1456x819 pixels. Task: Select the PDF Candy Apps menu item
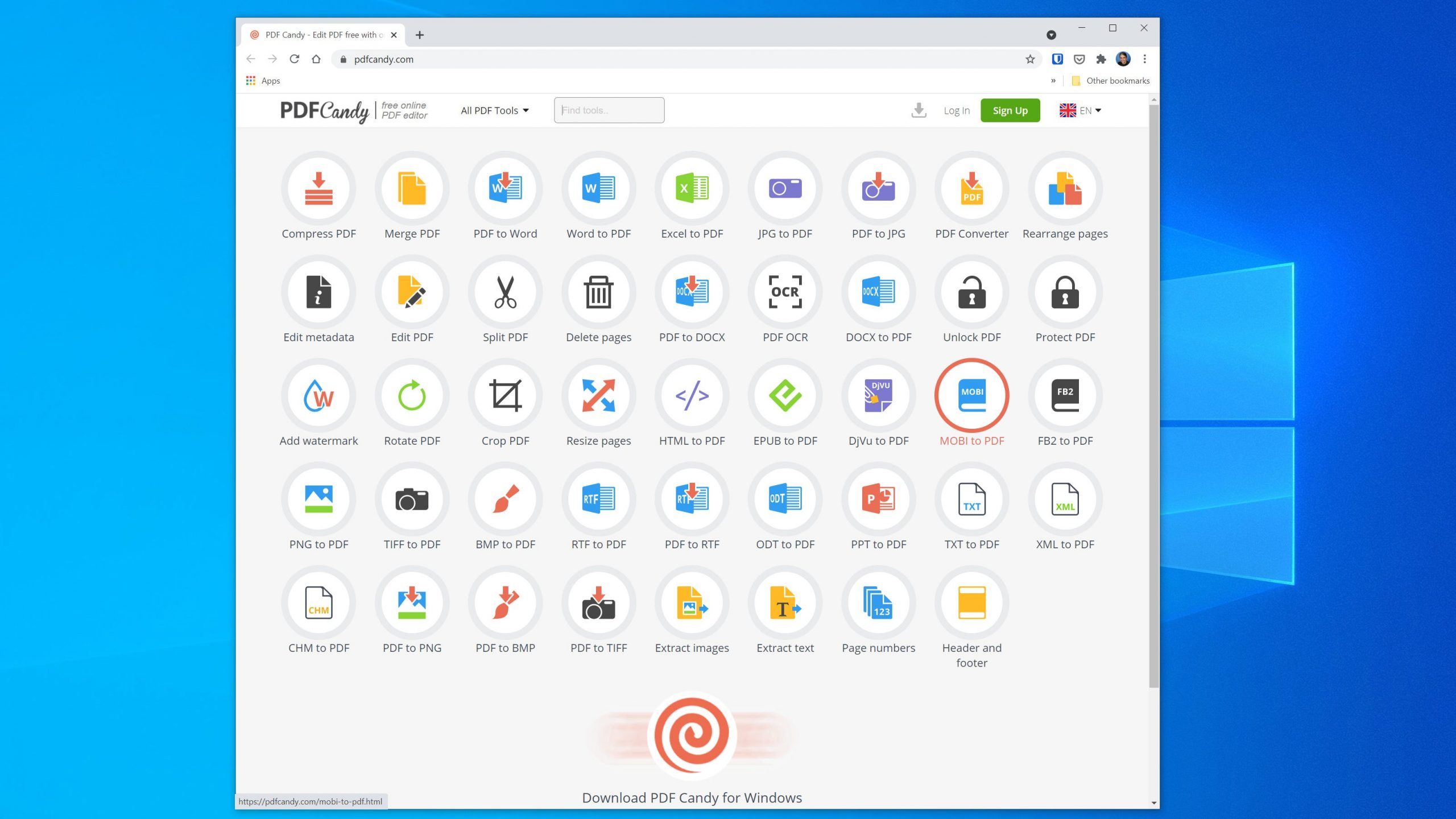pyautogui.click(x=263, y=80)
